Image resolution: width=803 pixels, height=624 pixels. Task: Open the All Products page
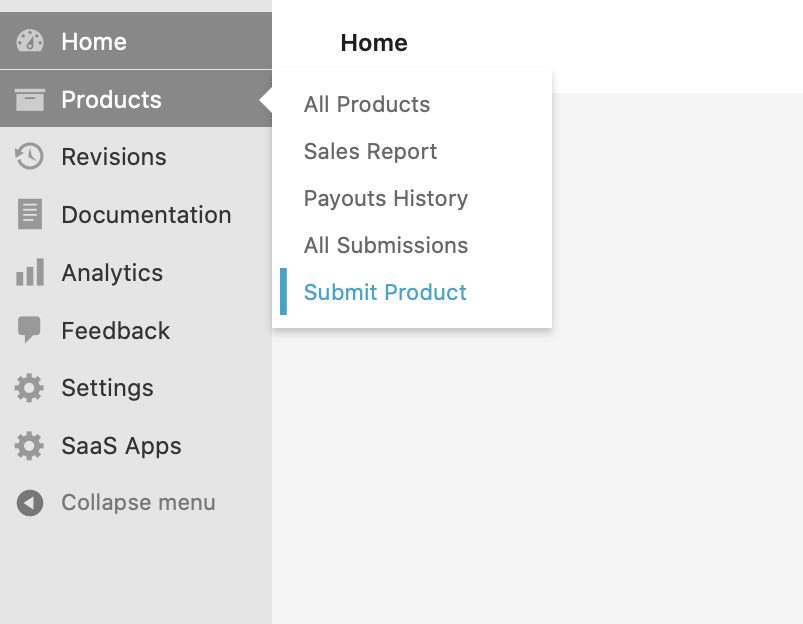coord(366,104)
